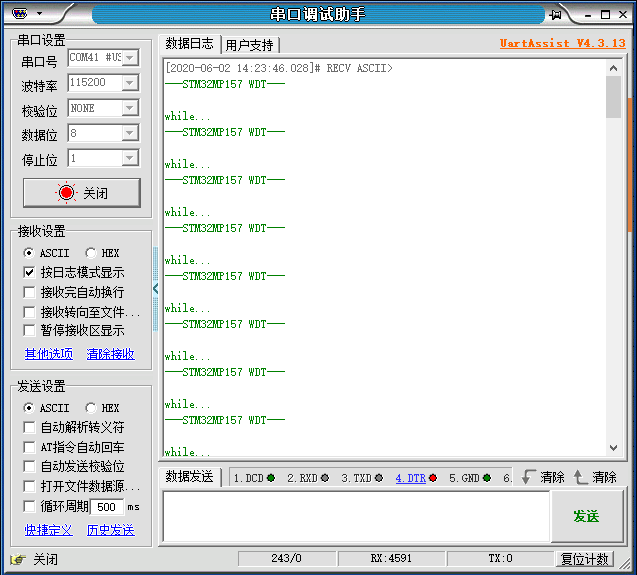Clear log with the up-arrow 清除
Viewport: 637px width, 575px height.
(595, 477)
